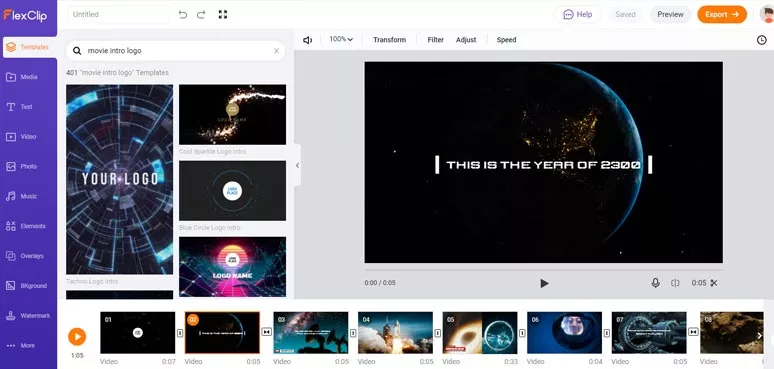
Task: Play the whole timeline with orange button
Action: (x=77, y=337)
